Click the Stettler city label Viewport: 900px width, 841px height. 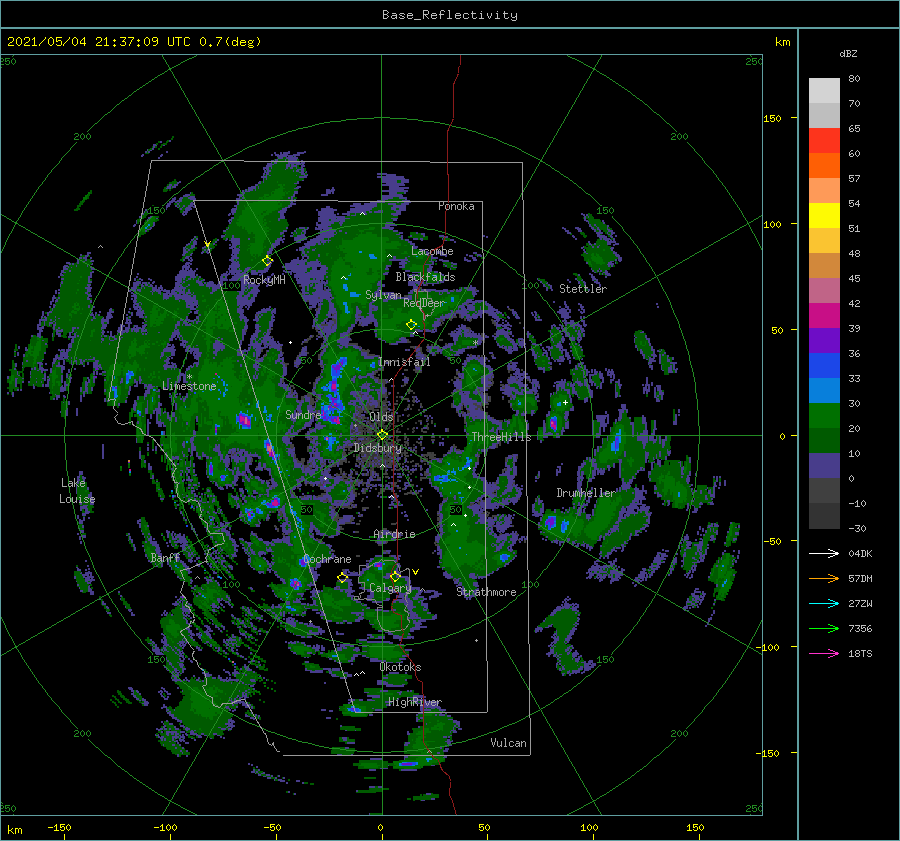[x=583, y=289]
